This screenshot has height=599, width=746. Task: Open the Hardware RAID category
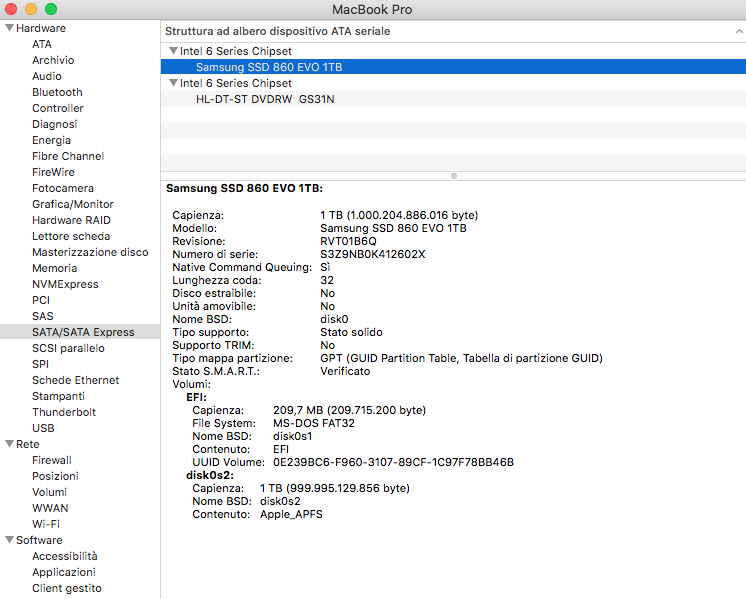click(x=71, y=220)
